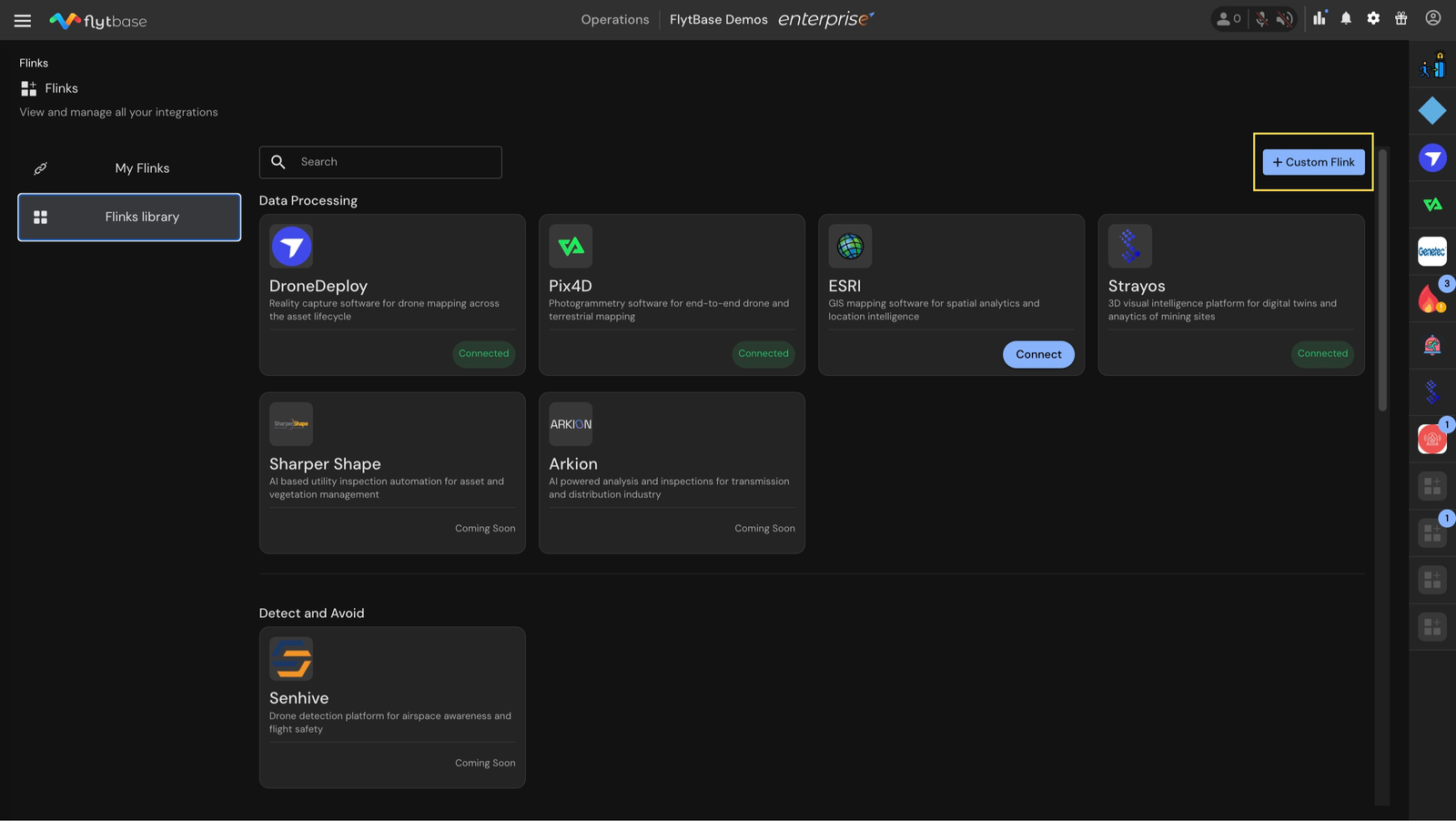Select the Flinks library tab
This screenshot has height=821, width=1456.
click(129, 217)
